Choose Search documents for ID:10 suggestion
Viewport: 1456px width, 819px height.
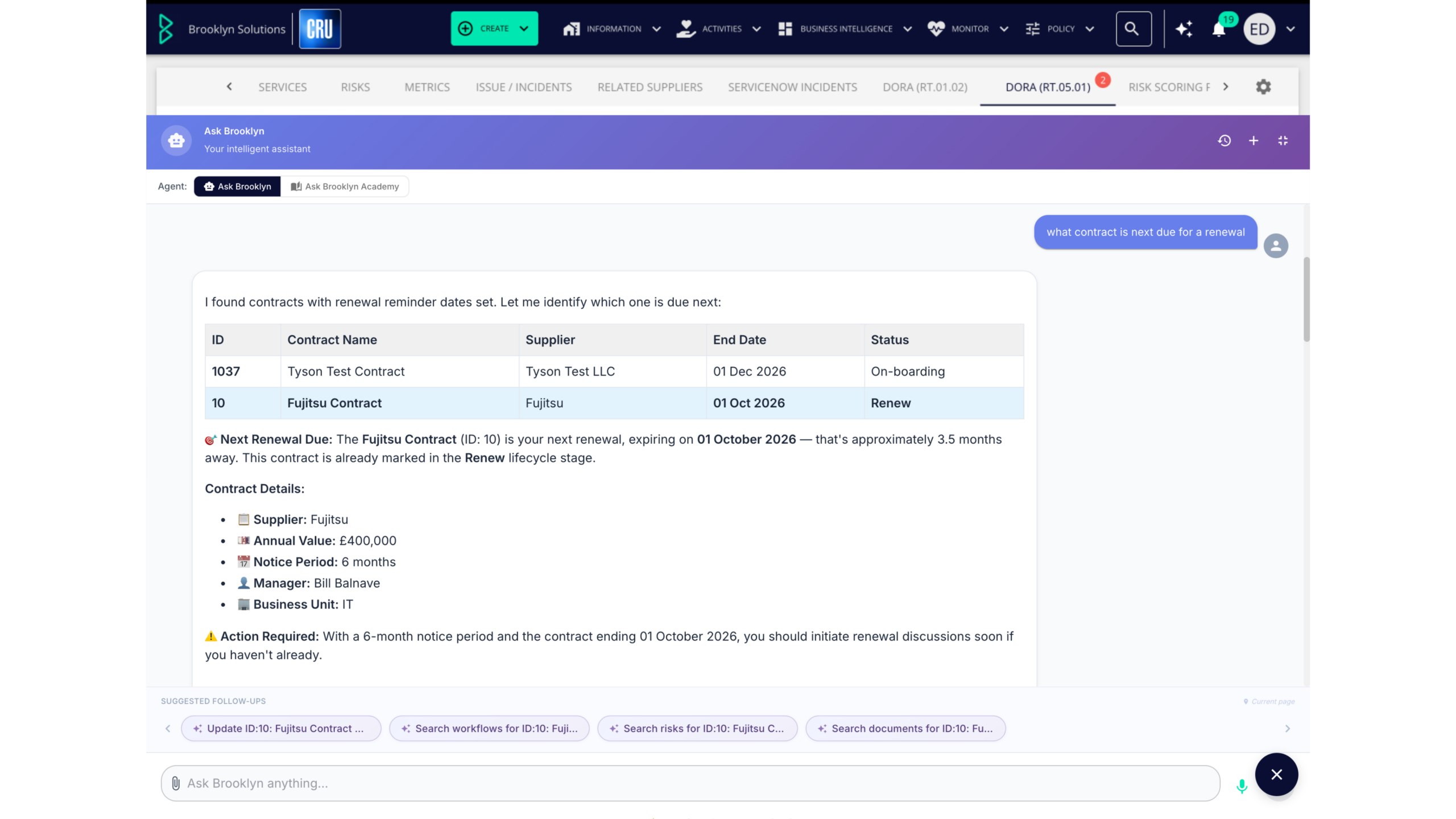click(905, 729)
